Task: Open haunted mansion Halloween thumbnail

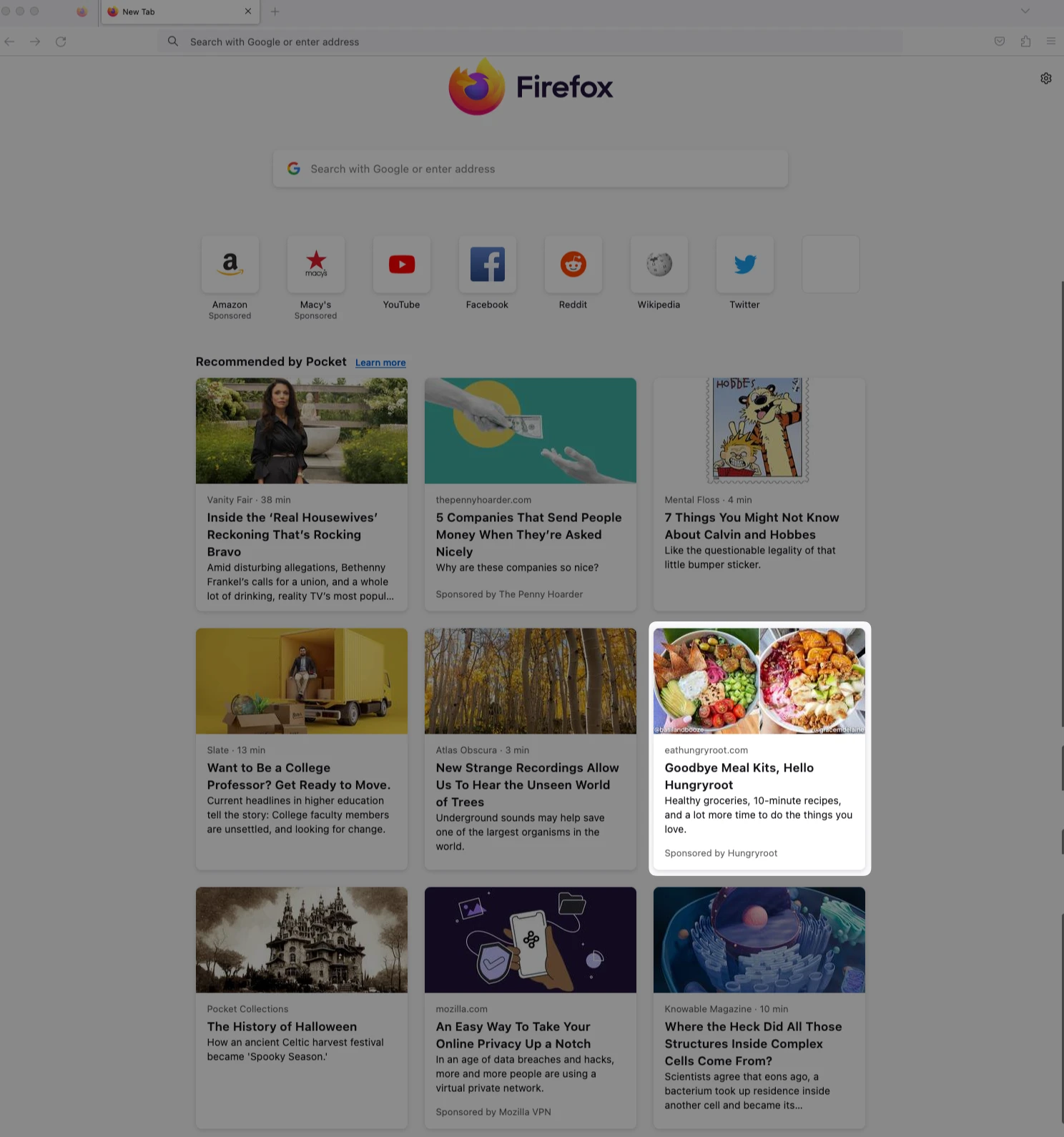Action: click(x=302, y=940)
